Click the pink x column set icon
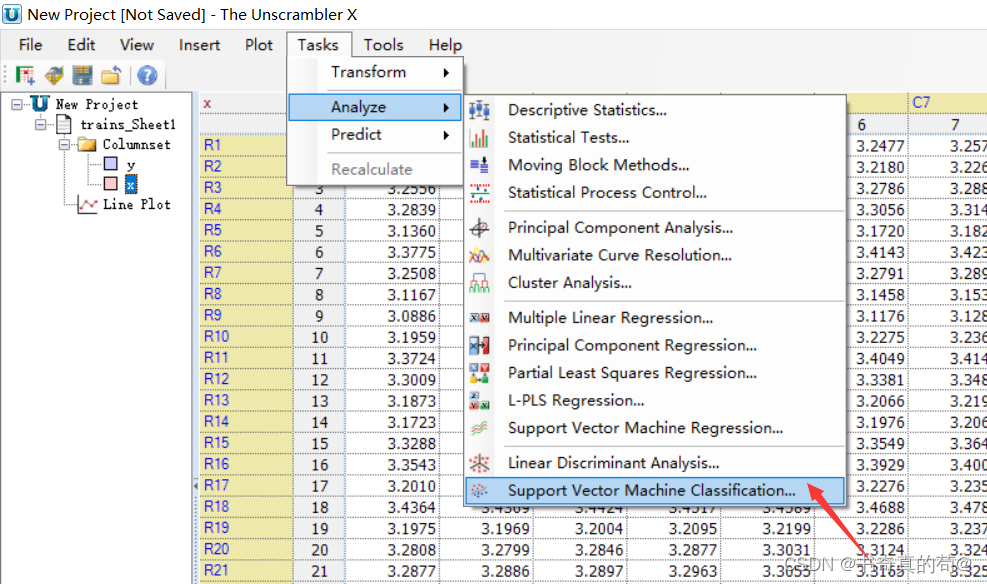Viewport: 987px width, 584px height. tap(111, 184)
